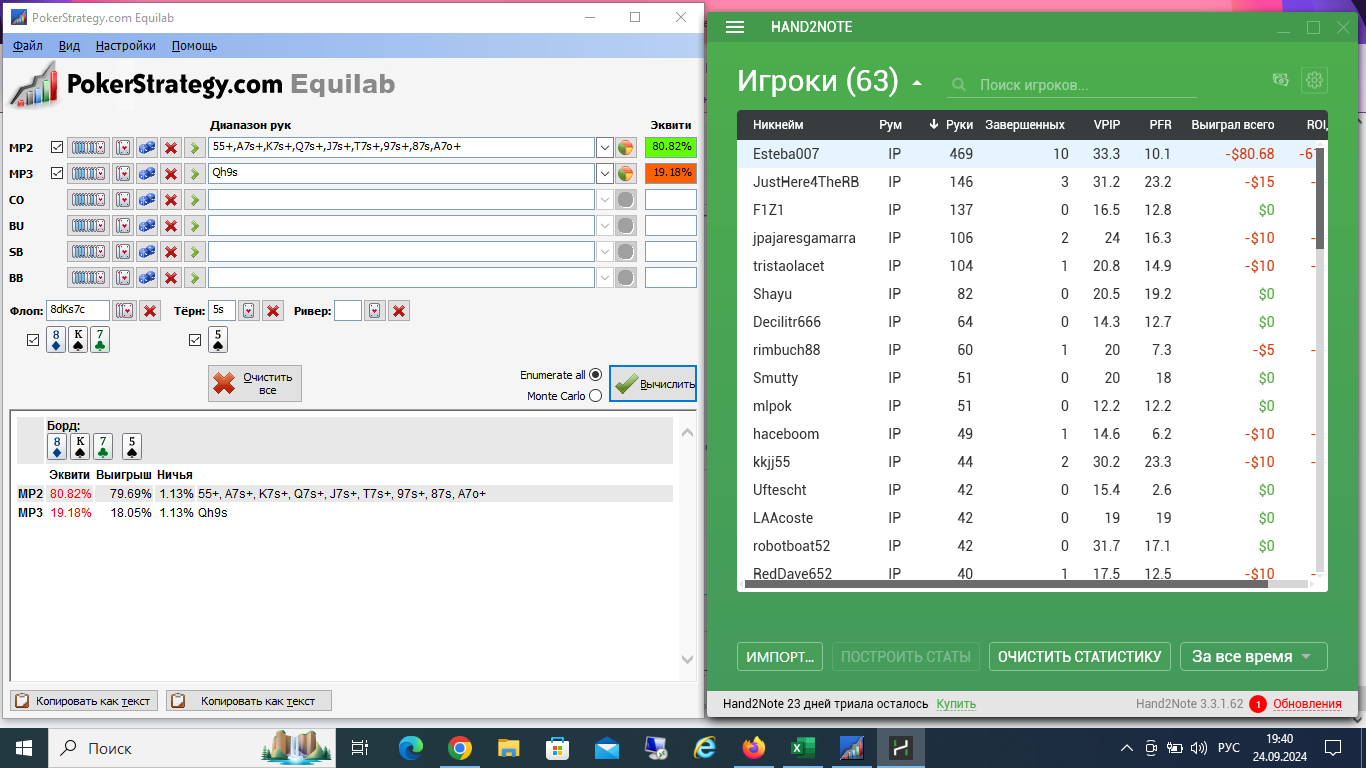Clear flop cards with red X
The image size is (1366, 768).
pos(150,310)
